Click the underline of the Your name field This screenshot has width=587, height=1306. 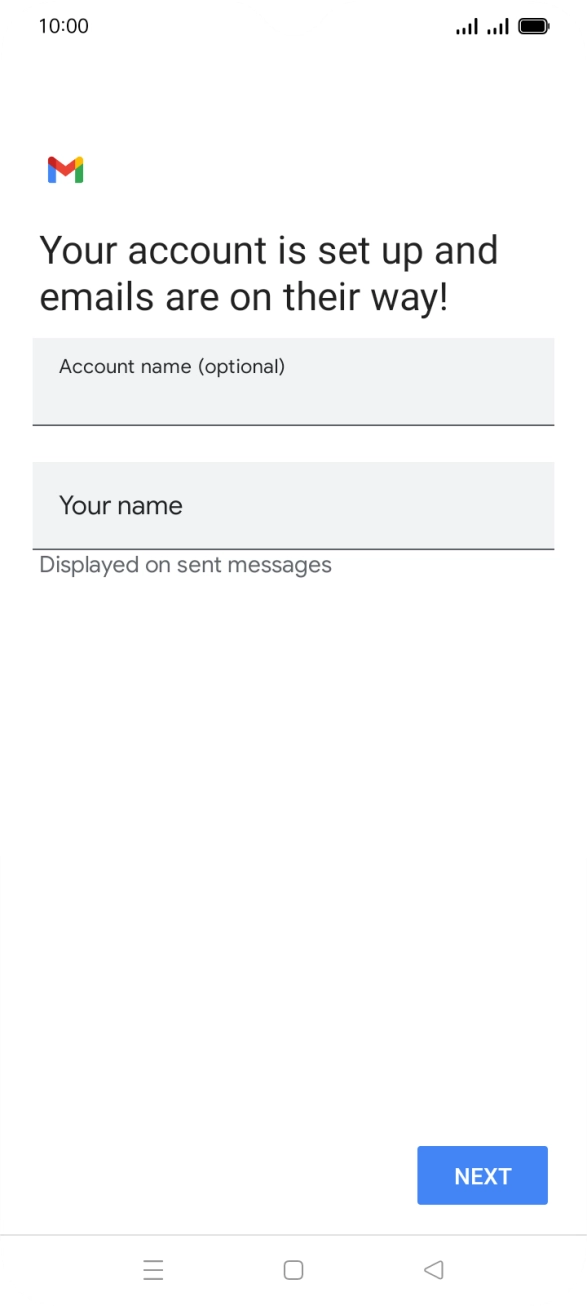[293, 549]
